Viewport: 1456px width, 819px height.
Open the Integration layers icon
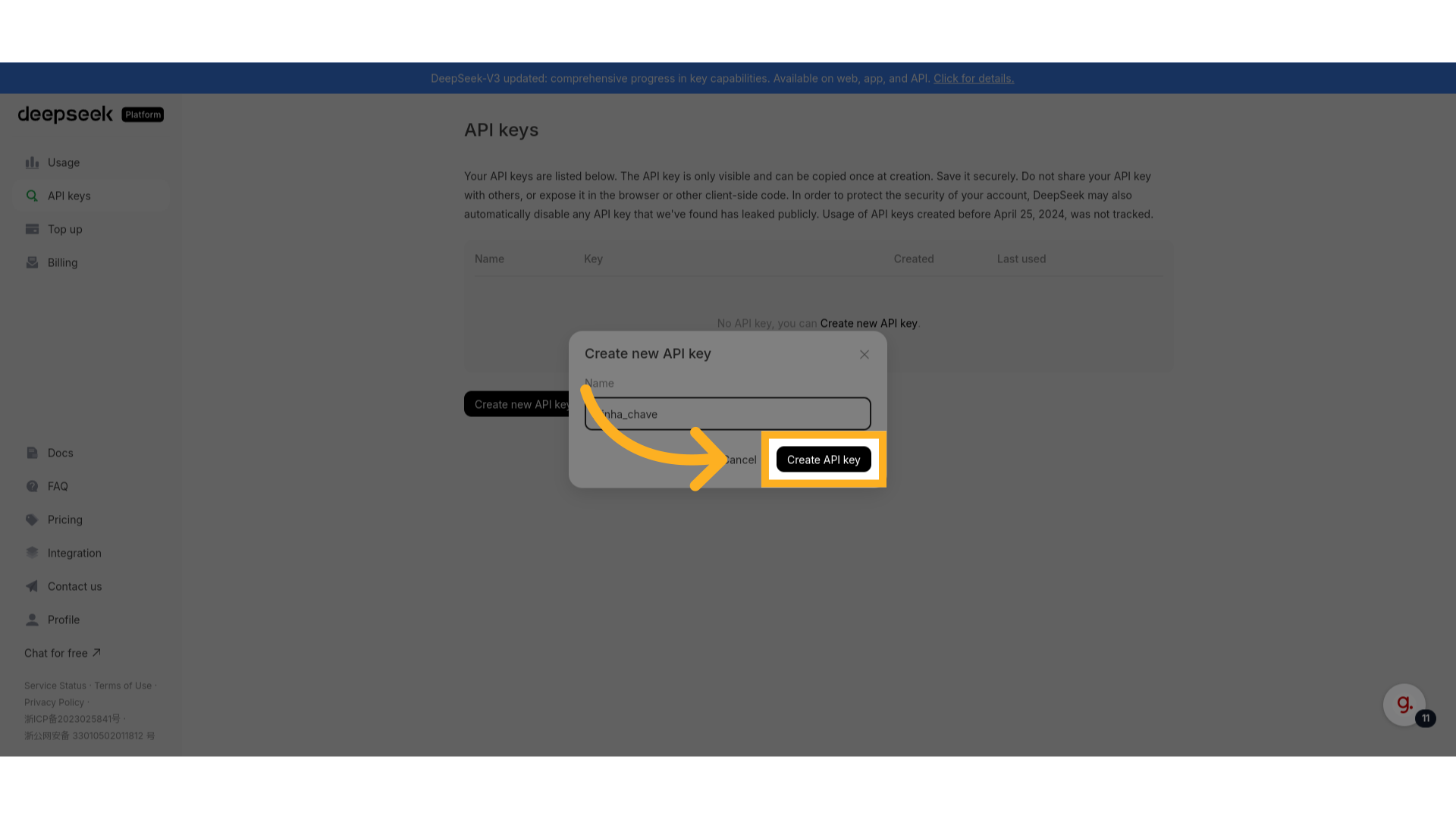pos(32,553)
